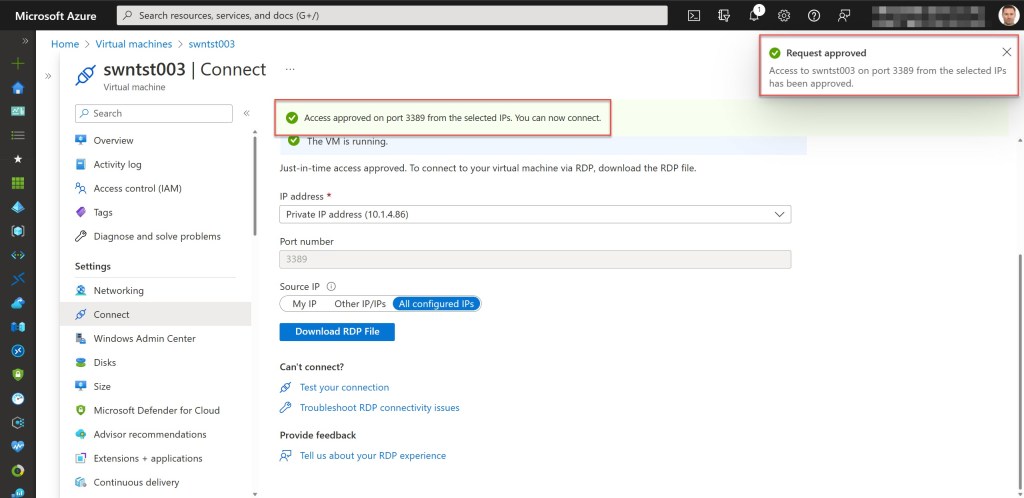1024x498 pixels.
Task: Open Cloud Shell from the top bar
Action: (x=694, y=15)
